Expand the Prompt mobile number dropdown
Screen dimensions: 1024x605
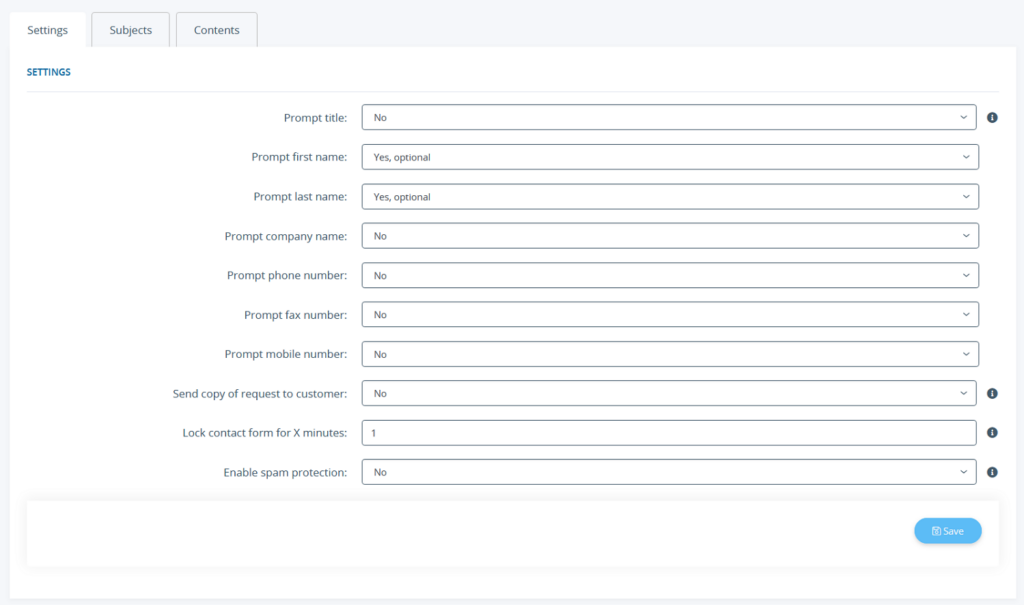click(669, 354)
